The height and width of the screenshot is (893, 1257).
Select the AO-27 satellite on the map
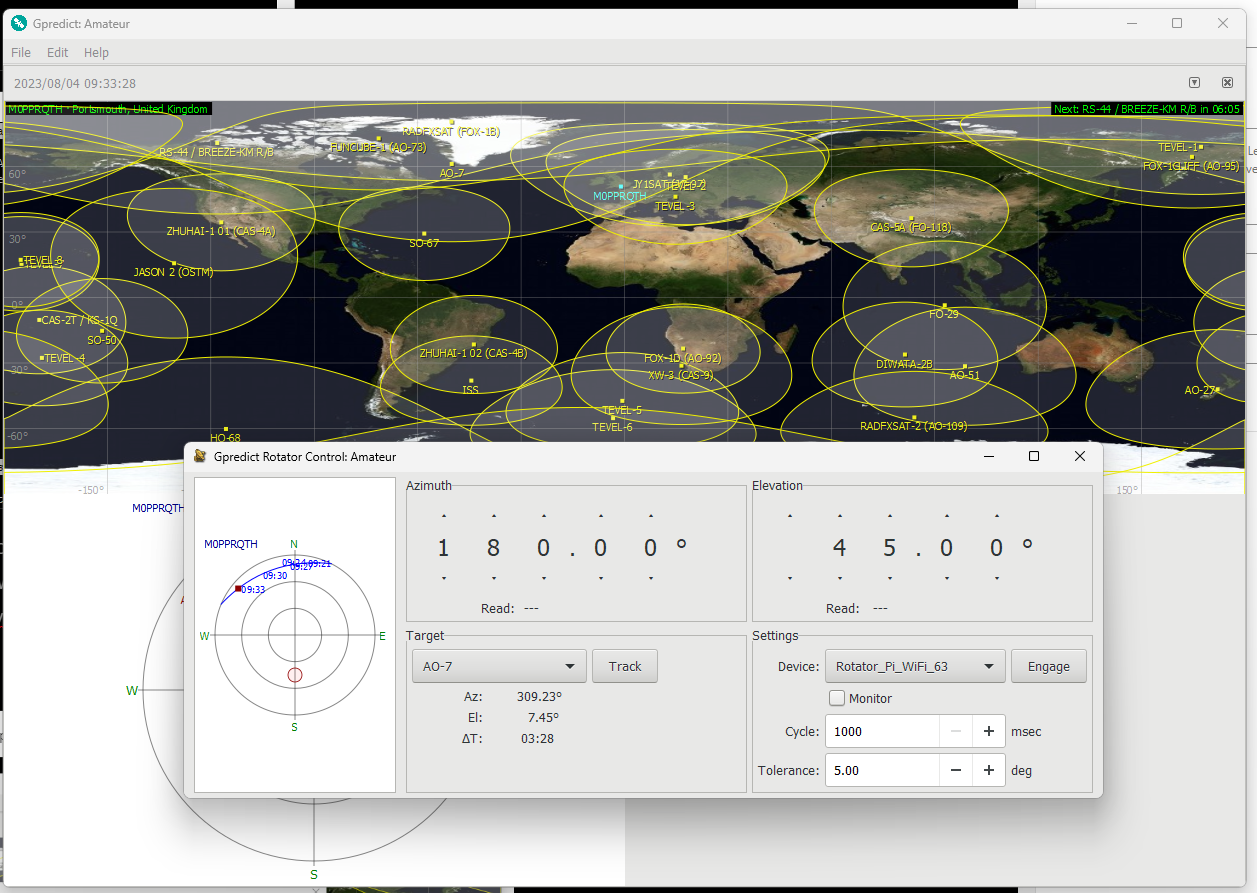1200,390
